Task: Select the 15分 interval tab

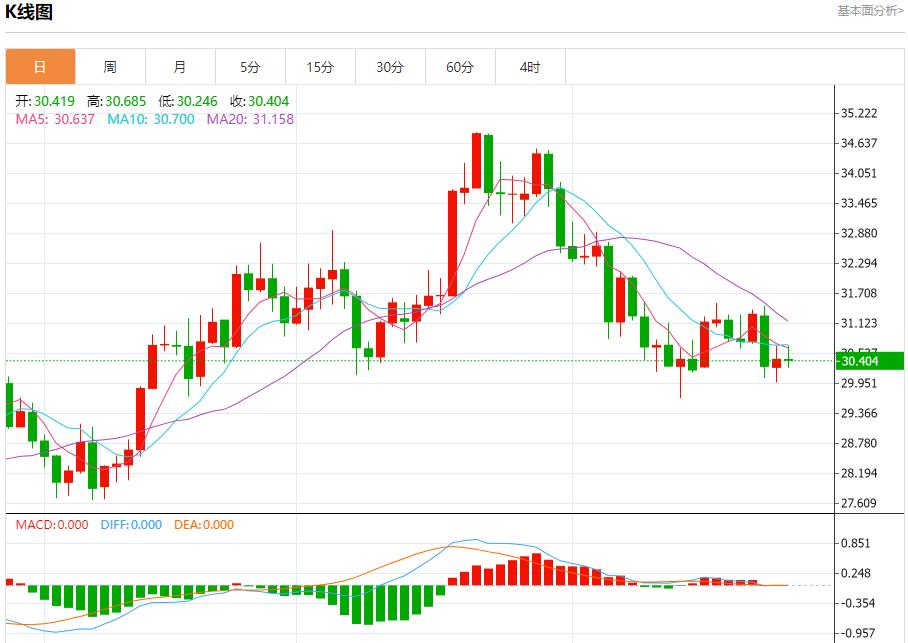Action: point(320,67)
